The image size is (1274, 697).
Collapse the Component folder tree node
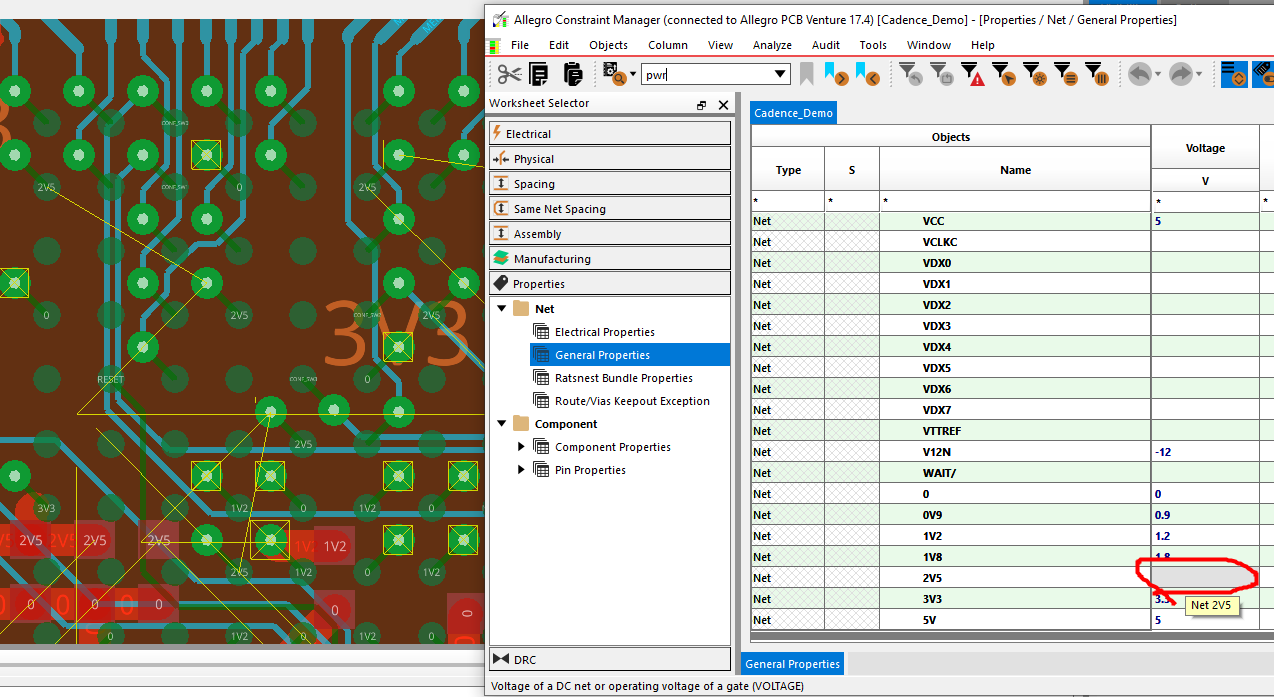[501, 423]
